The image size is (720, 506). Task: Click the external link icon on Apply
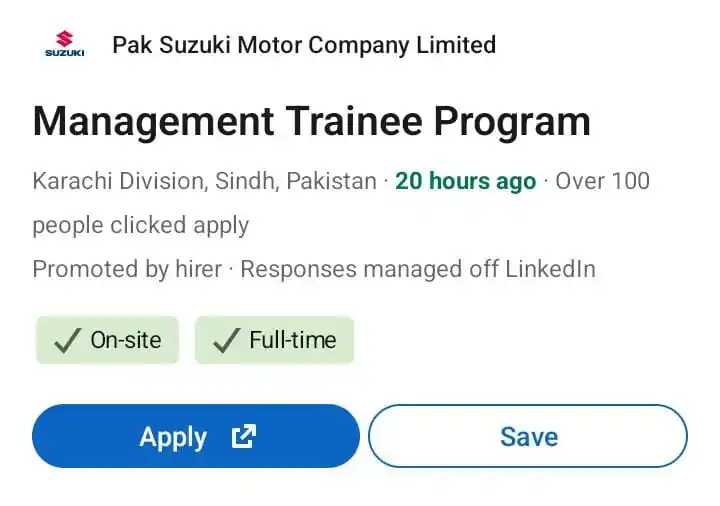pos(243,436)
